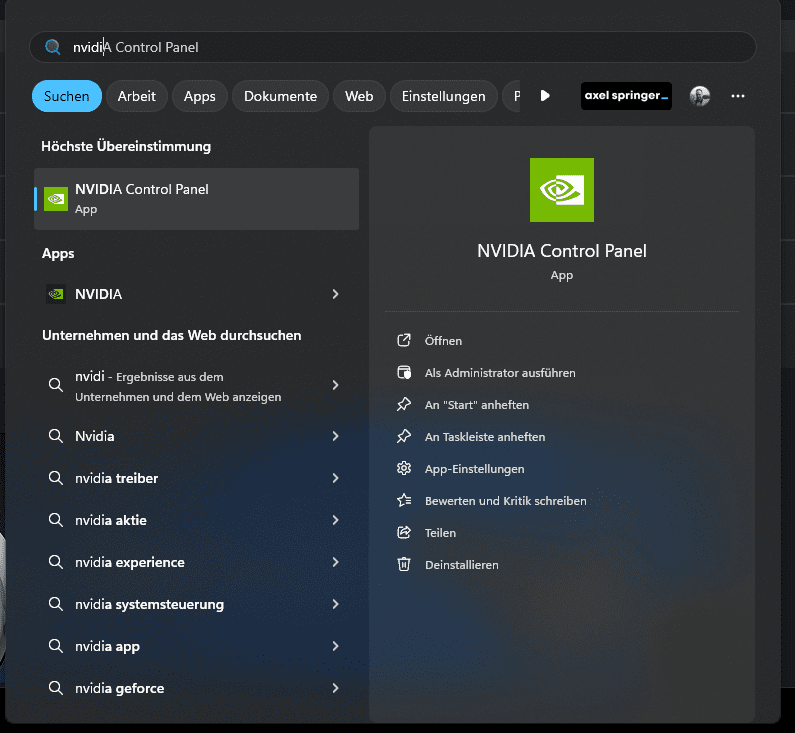This screenshot has width=795, height=733.
Task: Click the NVIDIA Control Panel icon in top match
Action: coord(56,199)
